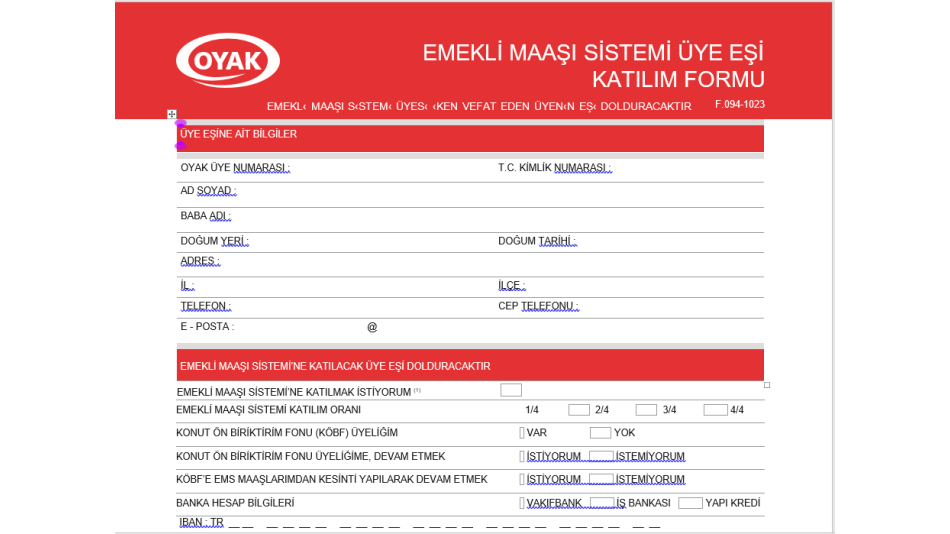Click the 'DOĞUM YERİ' label
Viewport: 950px width, 534px height.
[x=214, y=241]
